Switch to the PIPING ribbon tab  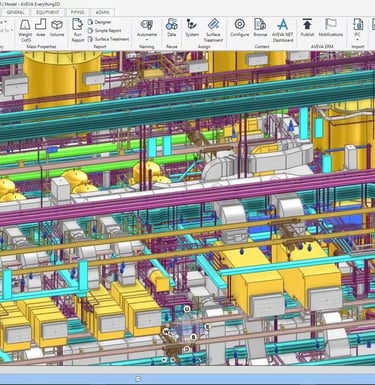[x=77, y=12]
